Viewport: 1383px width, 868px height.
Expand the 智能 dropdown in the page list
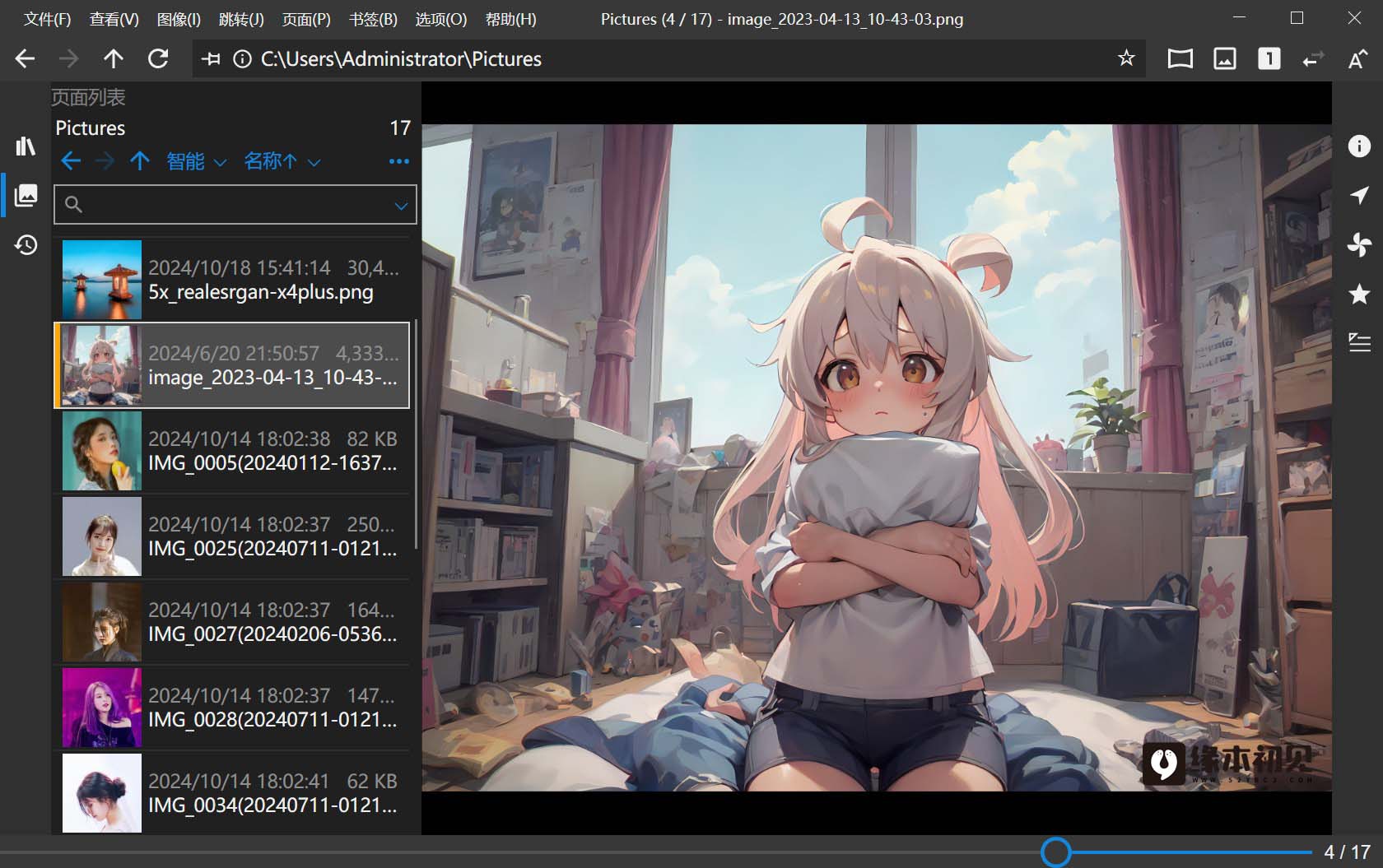(196, 161)
